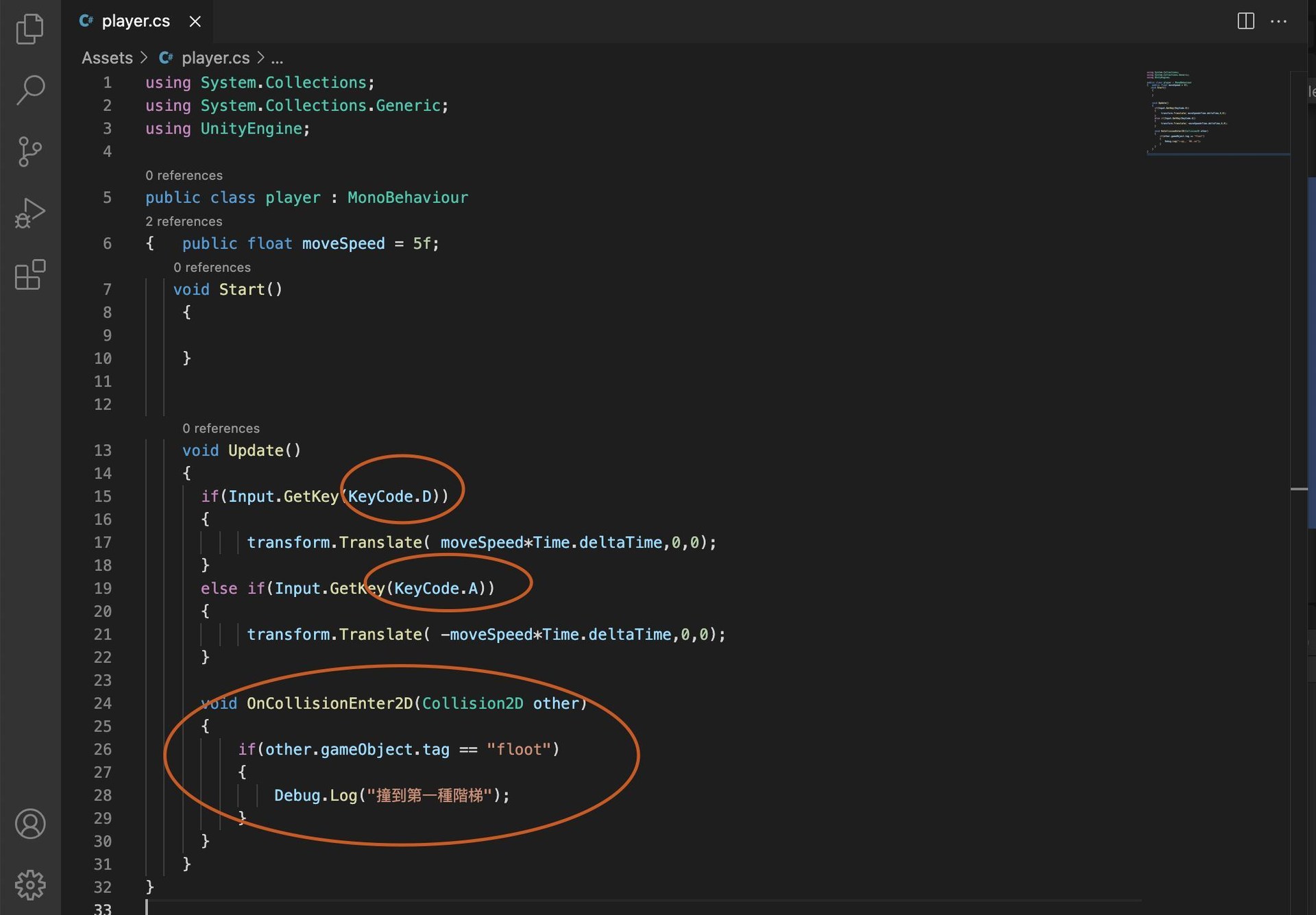Close the player.cs tab

[x=195, y=21]
